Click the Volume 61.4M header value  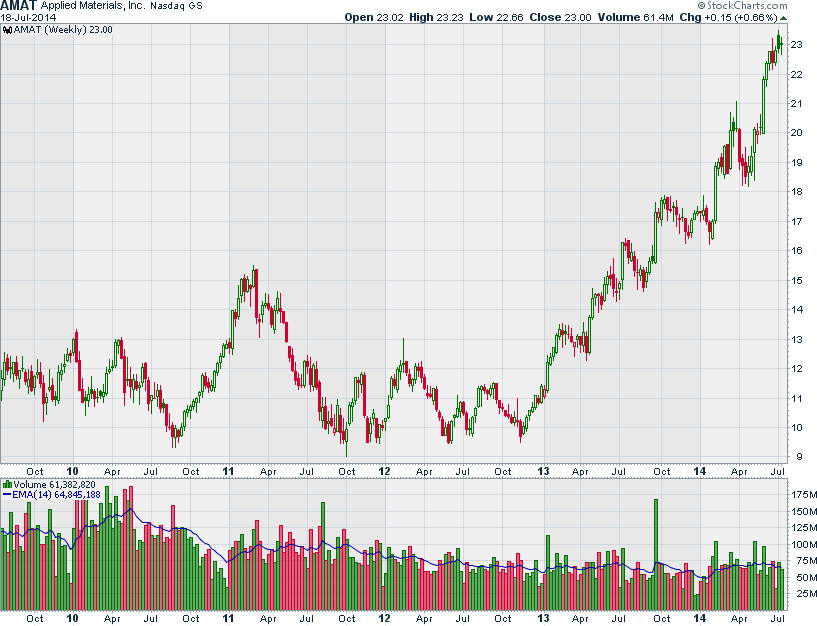635,17
